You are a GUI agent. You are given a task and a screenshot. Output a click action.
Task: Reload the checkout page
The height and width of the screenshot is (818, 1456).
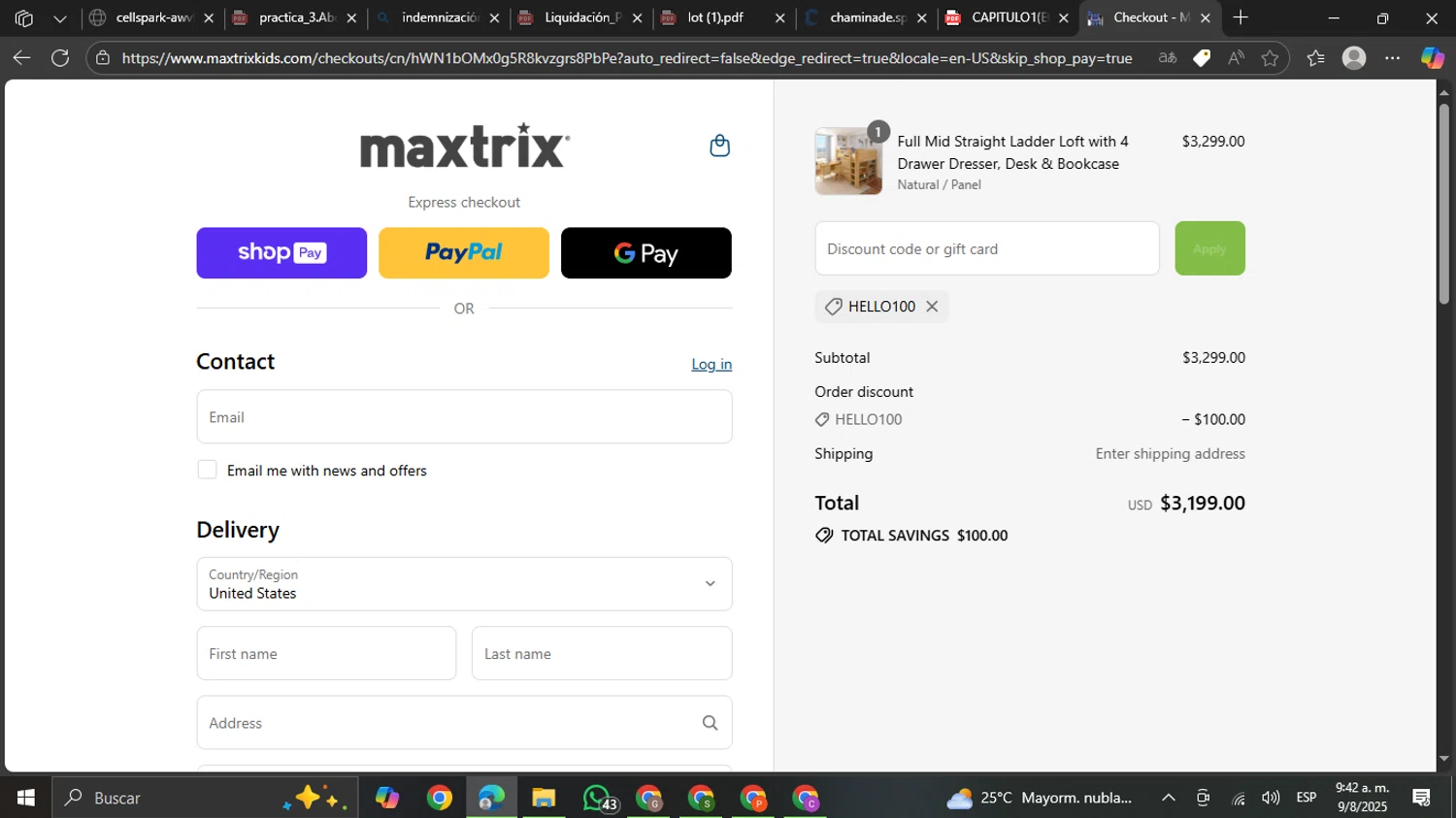point(60,58)
